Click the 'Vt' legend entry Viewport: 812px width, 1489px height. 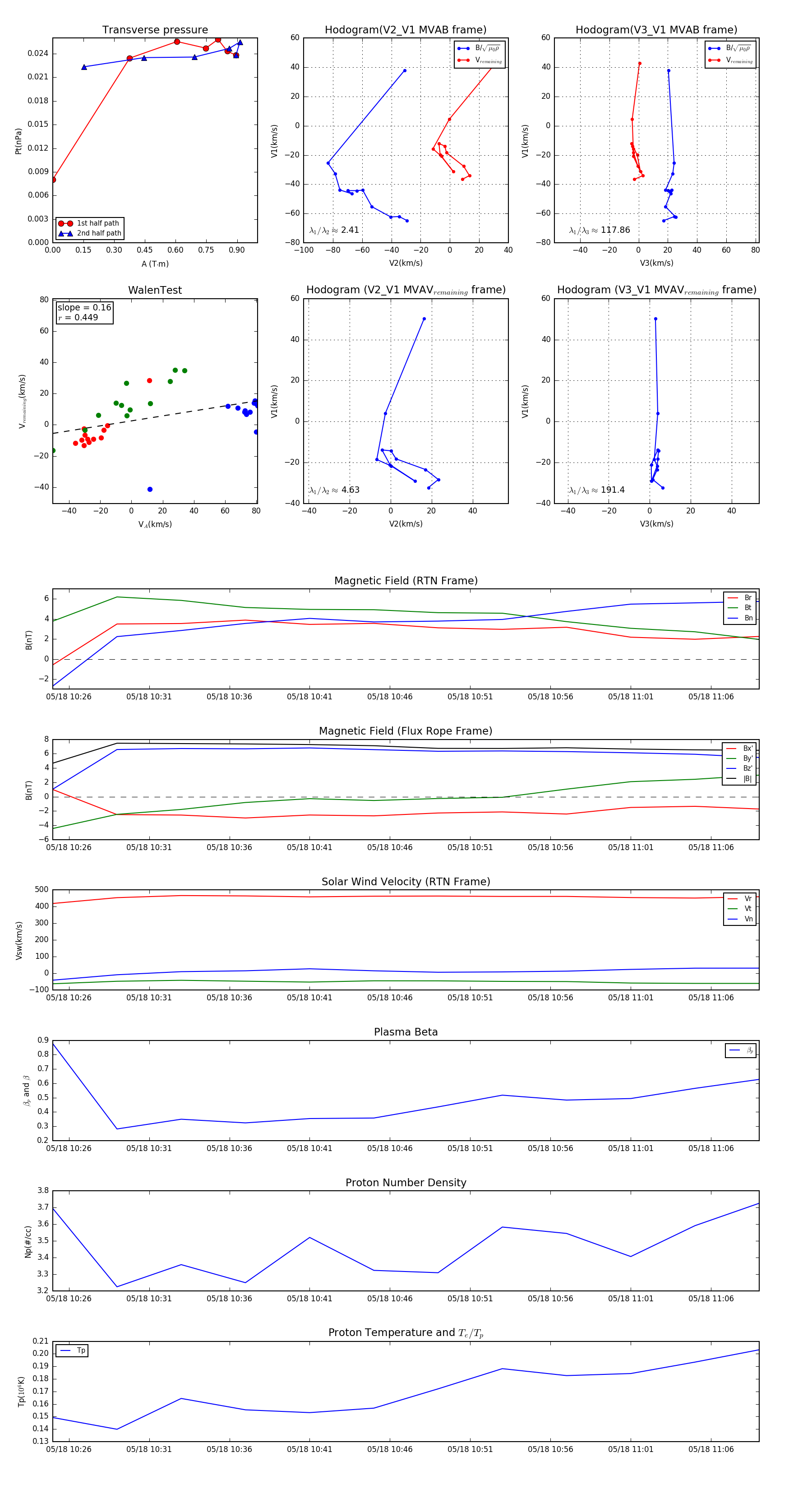740,909
